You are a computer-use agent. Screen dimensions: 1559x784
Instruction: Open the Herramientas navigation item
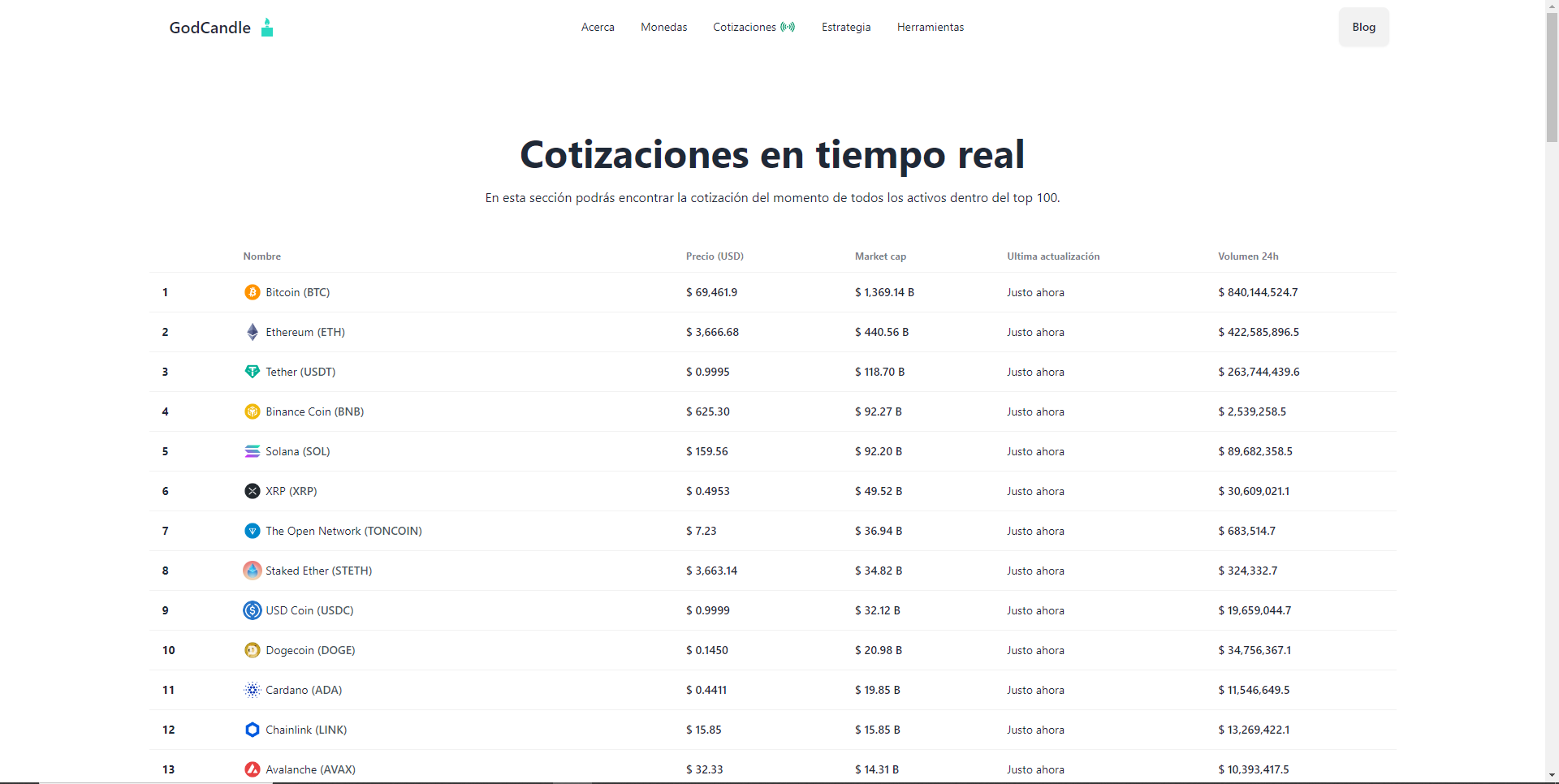click(x=930, y=28)
